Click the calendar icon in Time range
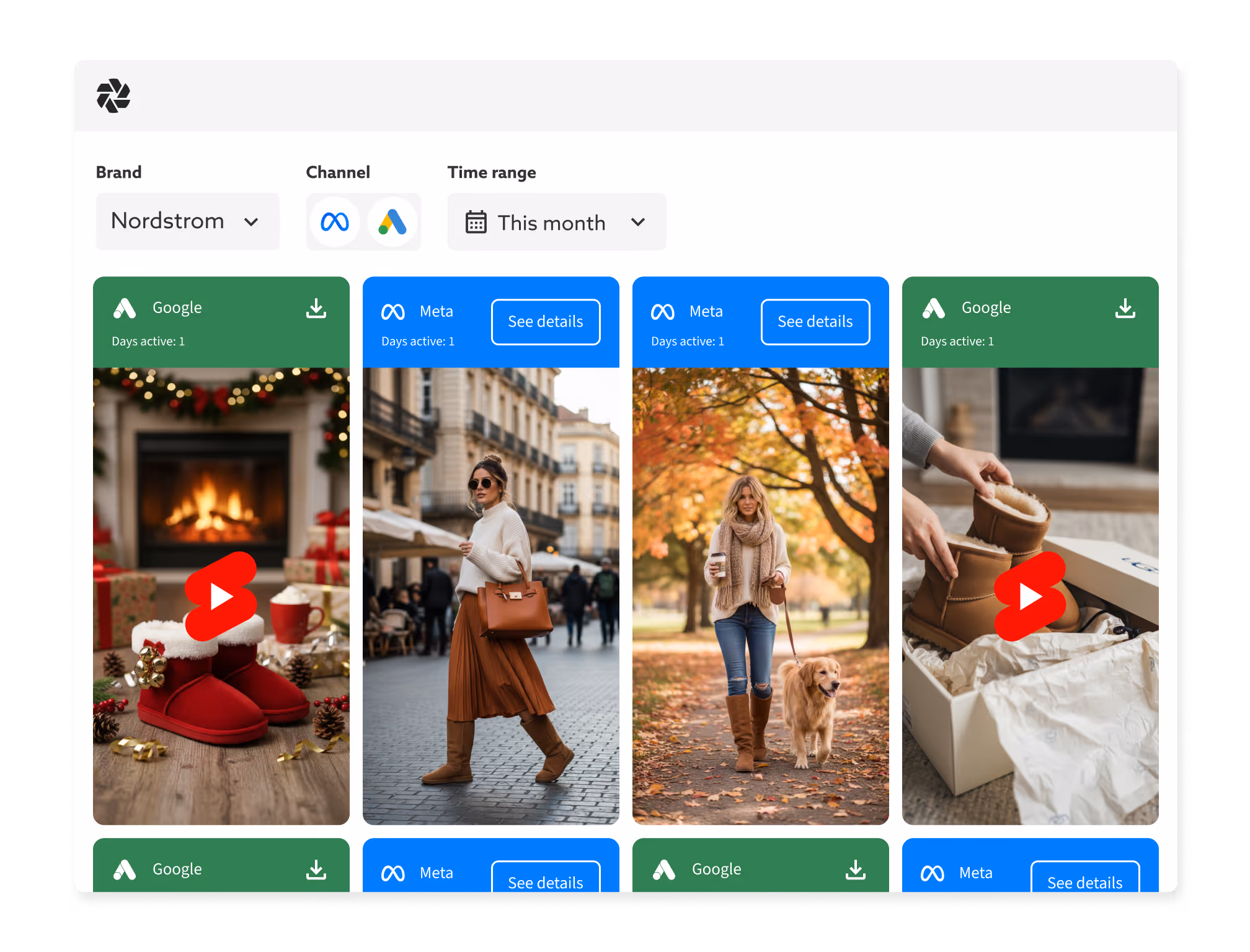Viewport: 1250px width, 952px height. pyautogui.click(x=476, y=223)
